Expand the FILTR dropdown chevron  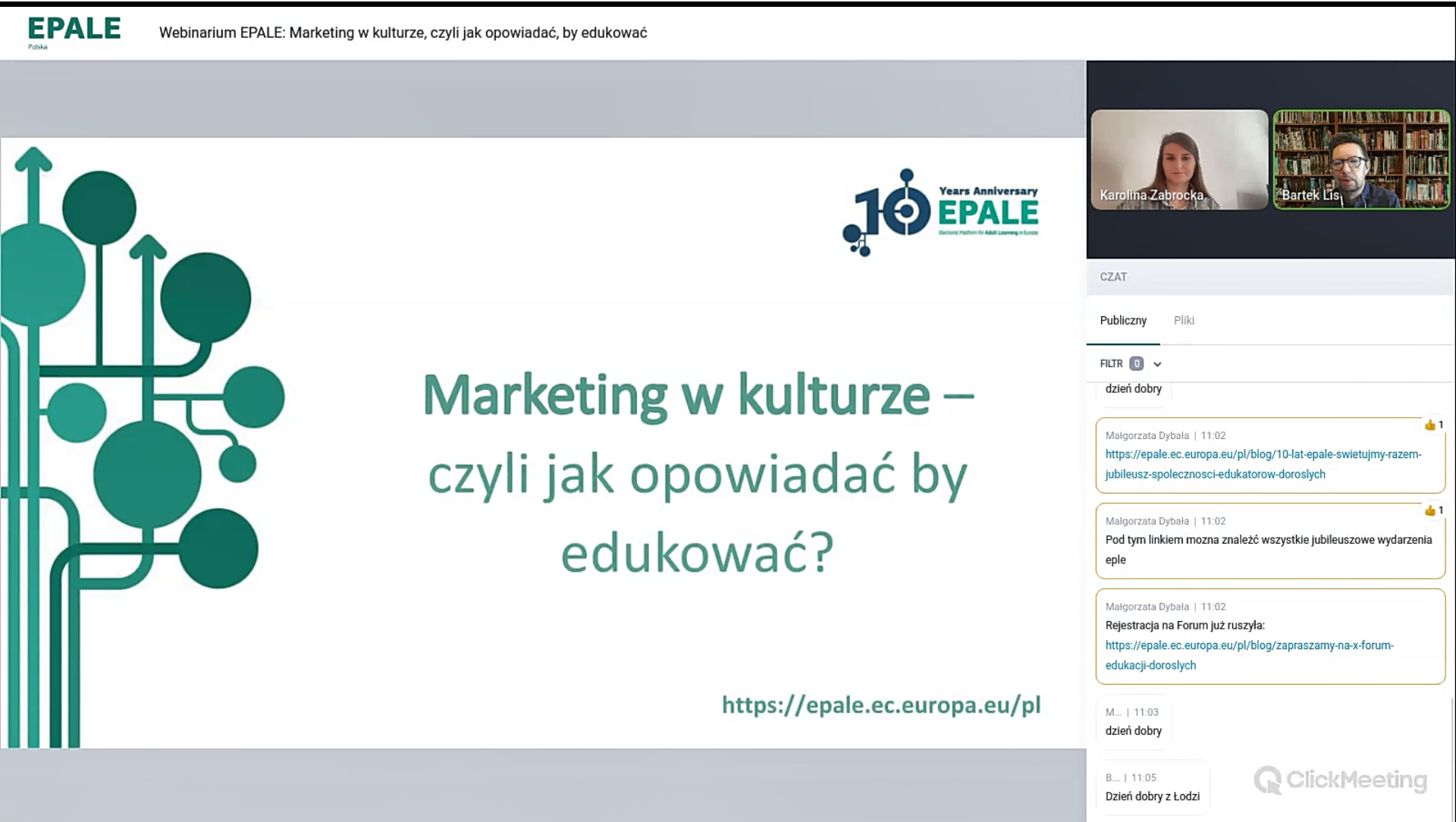coord(1157,365)
